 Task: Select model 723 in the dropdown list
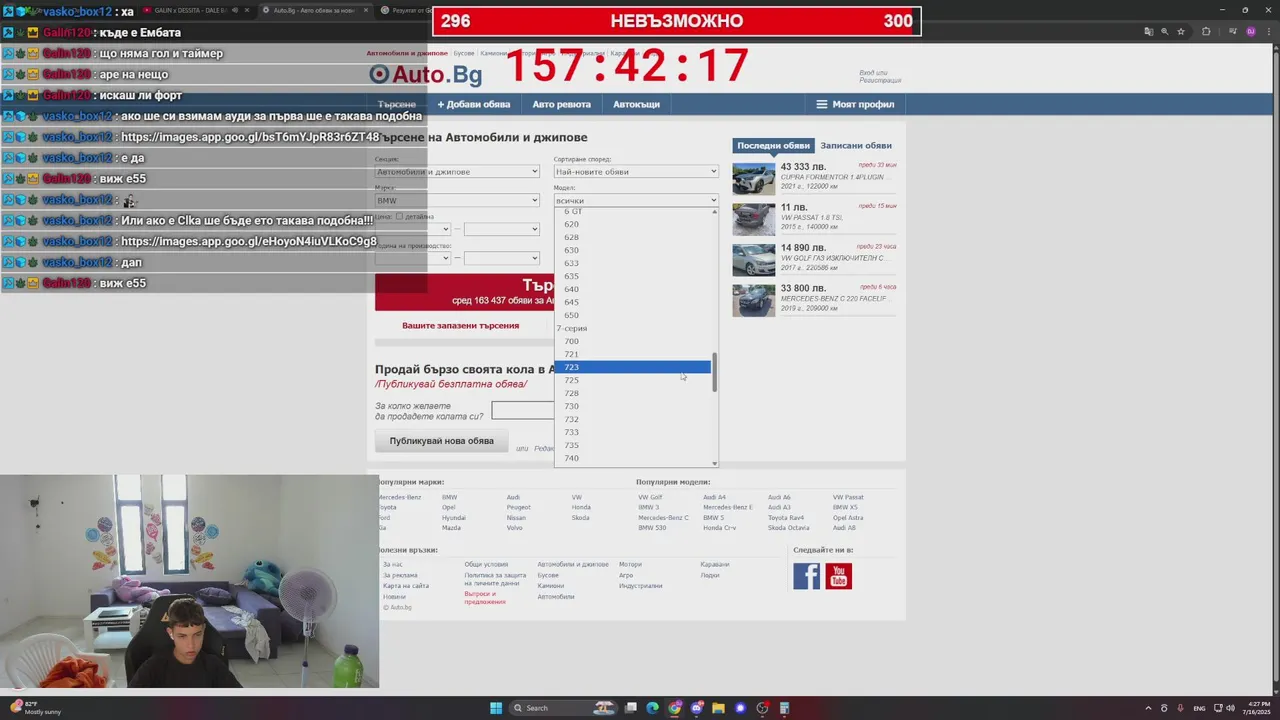(632, 367)
